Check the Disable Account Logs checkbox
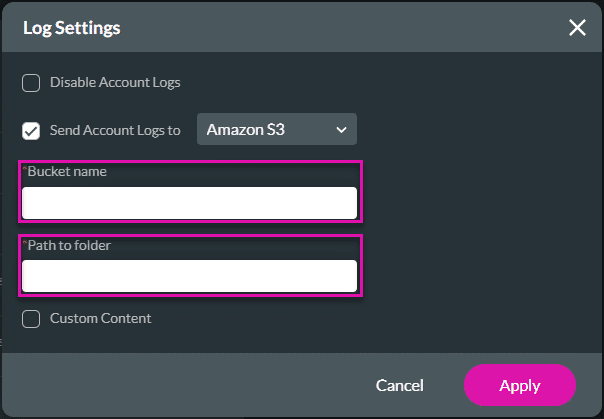The width and height of the screenshot is (604, 419). point(31,83)
